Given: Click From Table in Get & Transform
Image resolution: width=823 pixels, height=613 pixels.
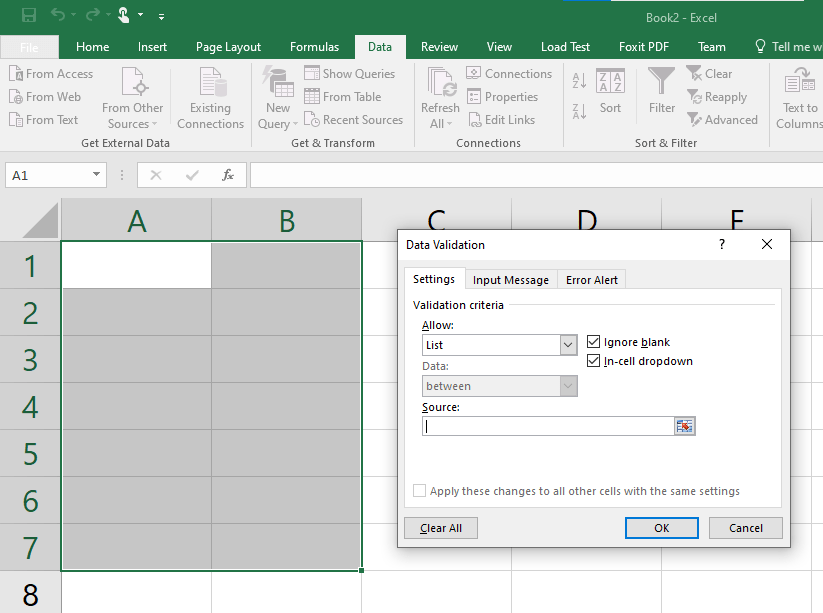Looking at the screenshot, I should (x=343, y=97).
